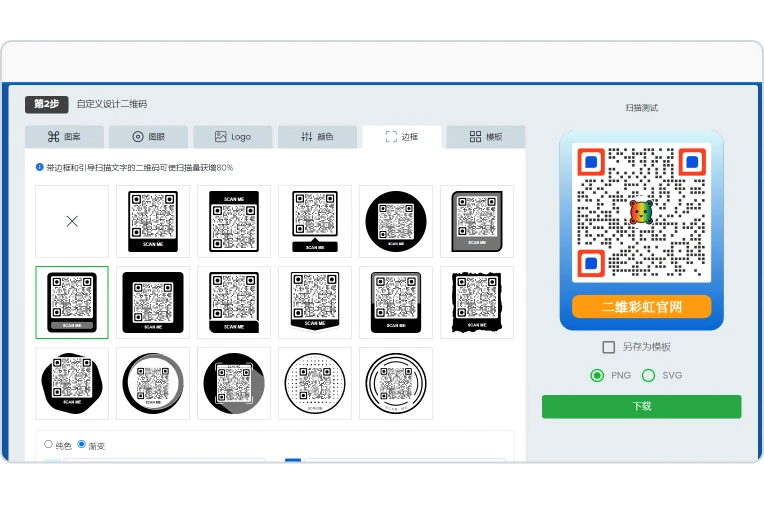Image resolution: width=764 pixels, height=506 pixels.
Task: Click the 第2步 step badge
Action: coord(47,104)
